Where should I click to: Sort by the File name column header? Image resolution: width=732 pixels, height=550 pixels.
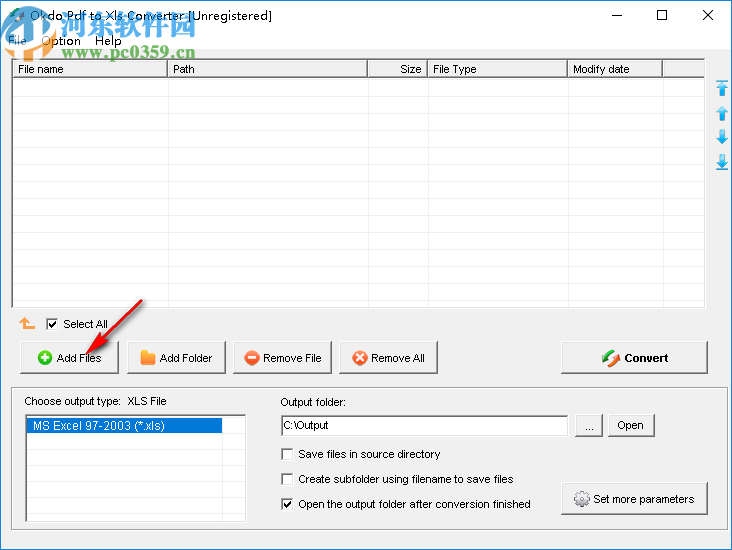pyautogui.click(x=90, y=69)
